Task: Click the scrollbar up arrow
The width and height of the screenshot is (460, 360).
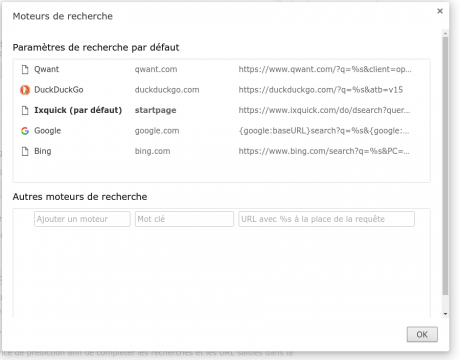Action: [x=445, y=33]
